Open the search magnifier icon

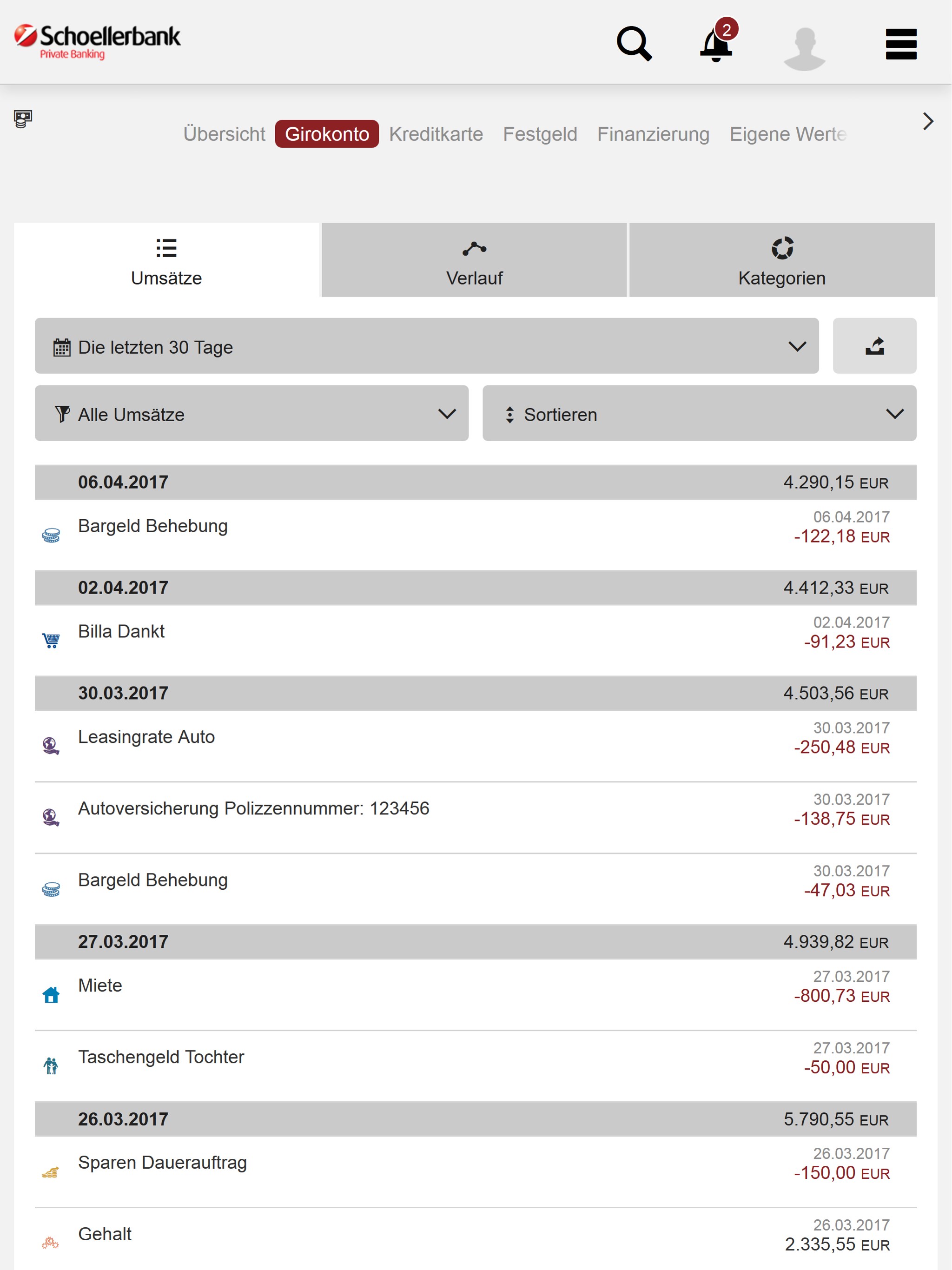[634, 44]
